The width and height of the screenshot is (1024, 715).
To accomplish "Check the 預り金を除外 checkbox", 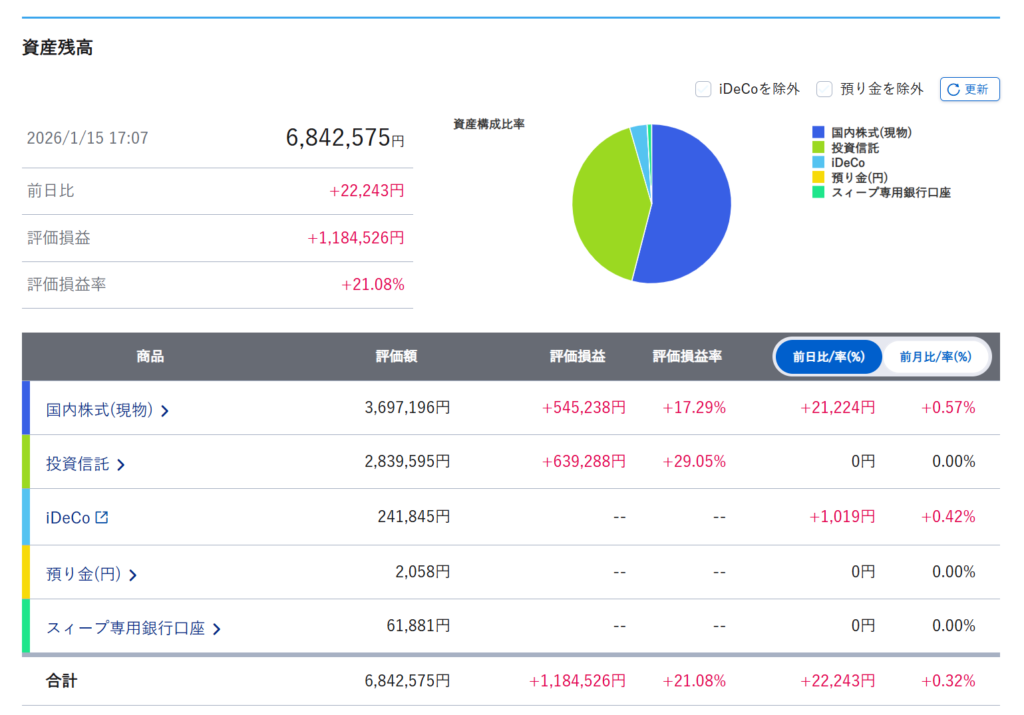I will (824, 89).
